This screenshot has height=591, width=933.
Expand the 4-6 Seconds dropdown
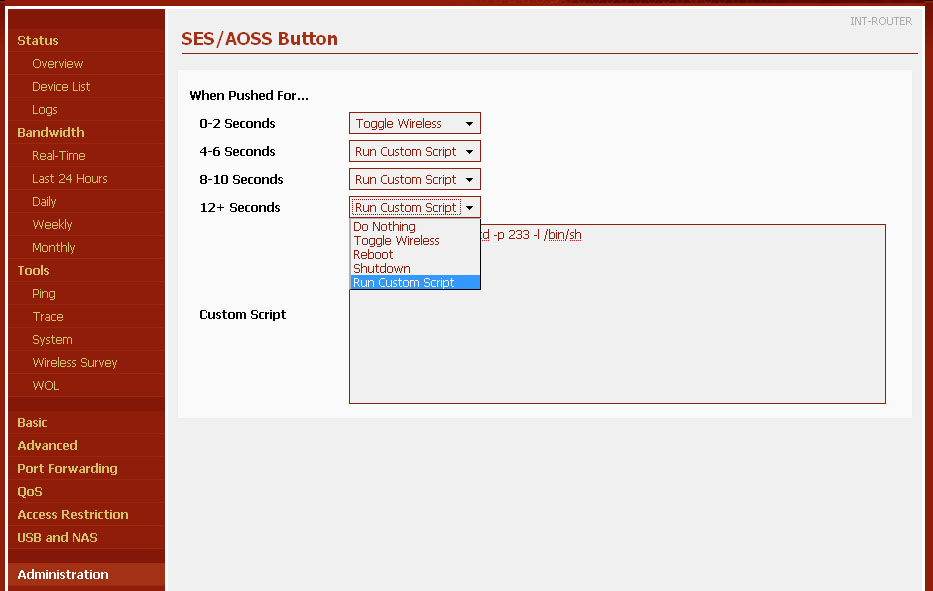[x=414, y=152]
